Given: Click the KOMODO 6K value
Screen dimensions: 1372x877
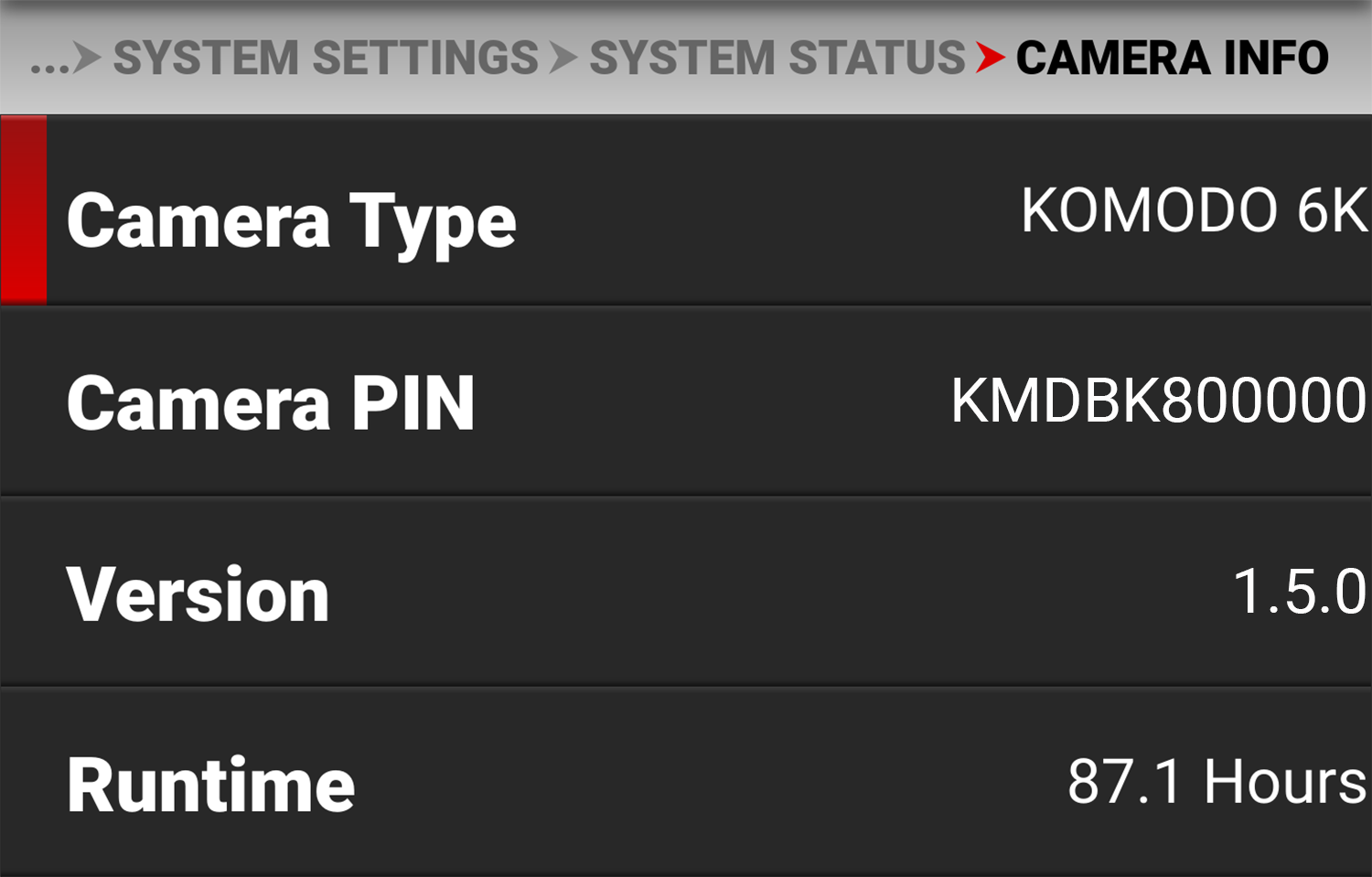Looking at the screenshot, I should [1195, 210].
